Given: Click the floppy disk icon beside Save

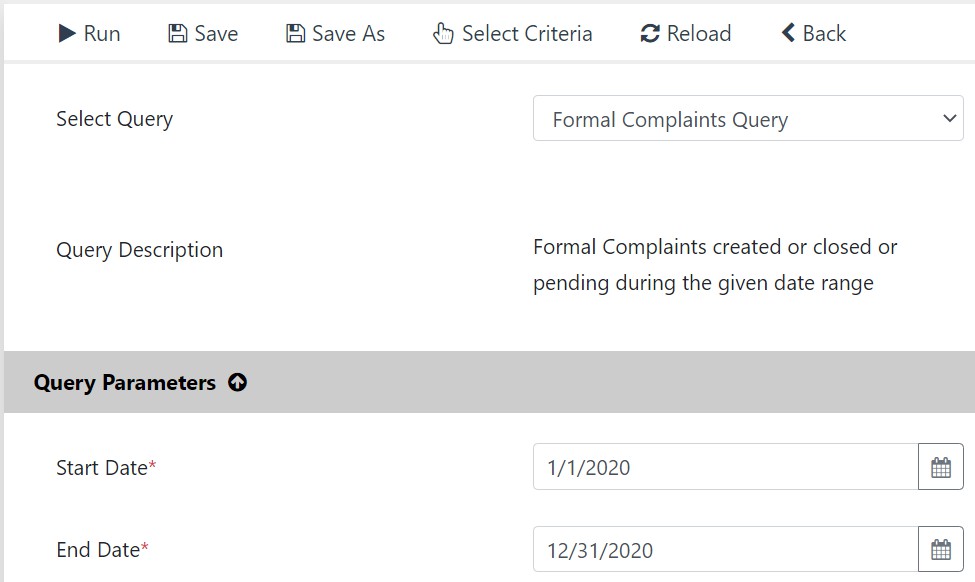Looking at the screenshot, I should click(x=178, y=33).
